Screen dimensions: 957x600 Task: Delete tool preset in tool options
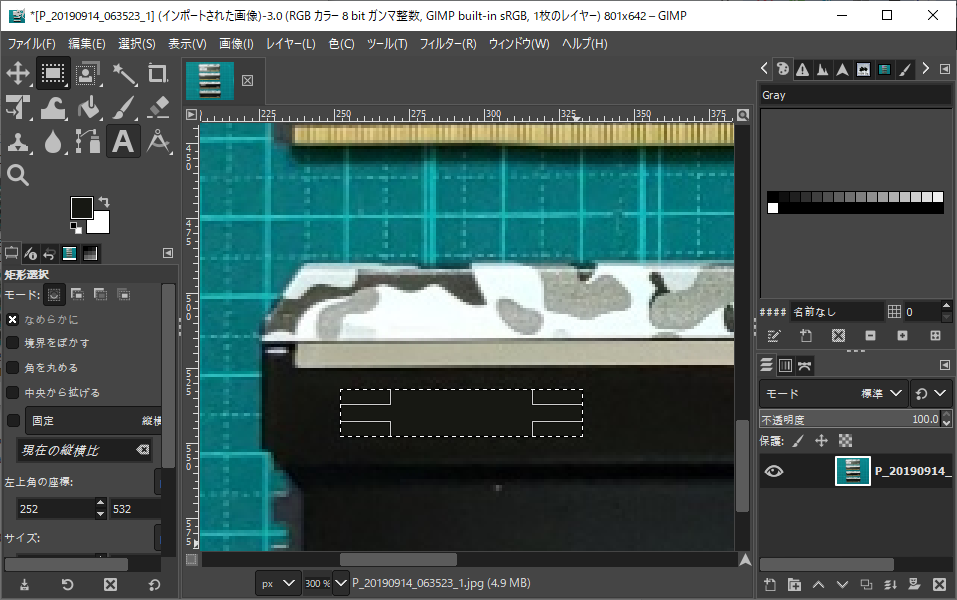point(110,585)
